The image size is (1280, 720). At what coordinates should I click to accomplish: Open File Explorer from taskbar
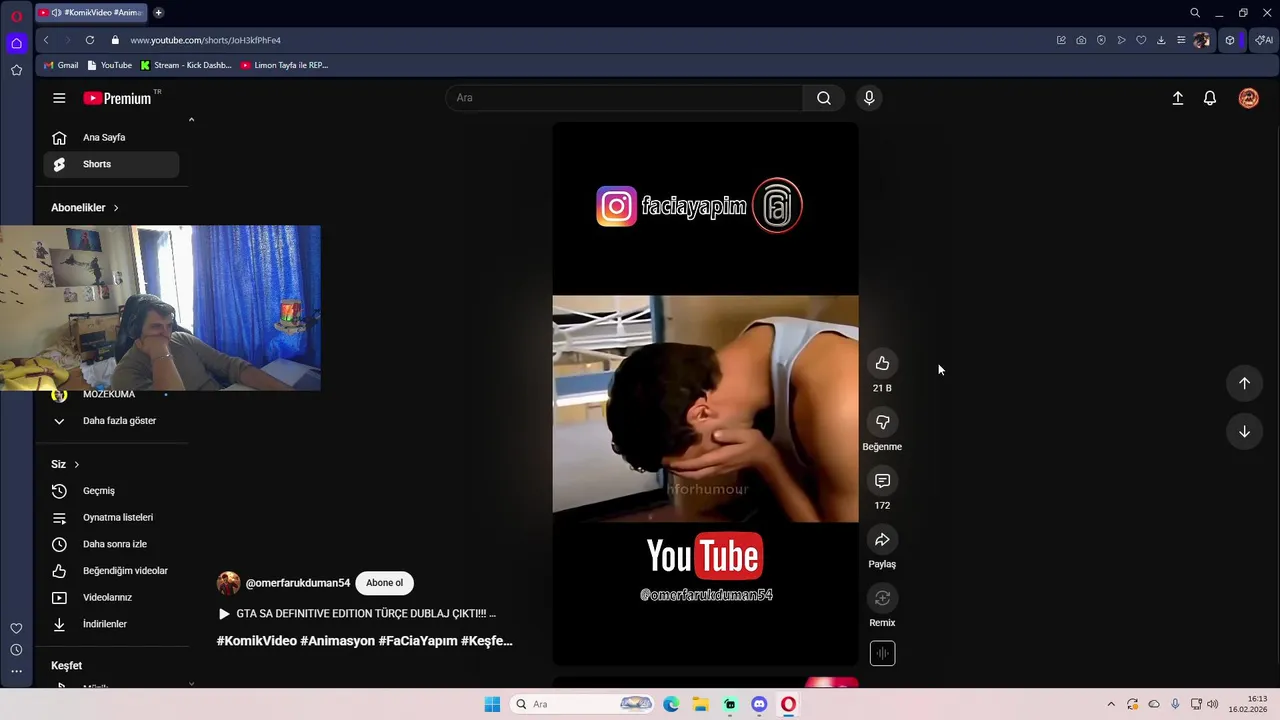click(700, 704)
